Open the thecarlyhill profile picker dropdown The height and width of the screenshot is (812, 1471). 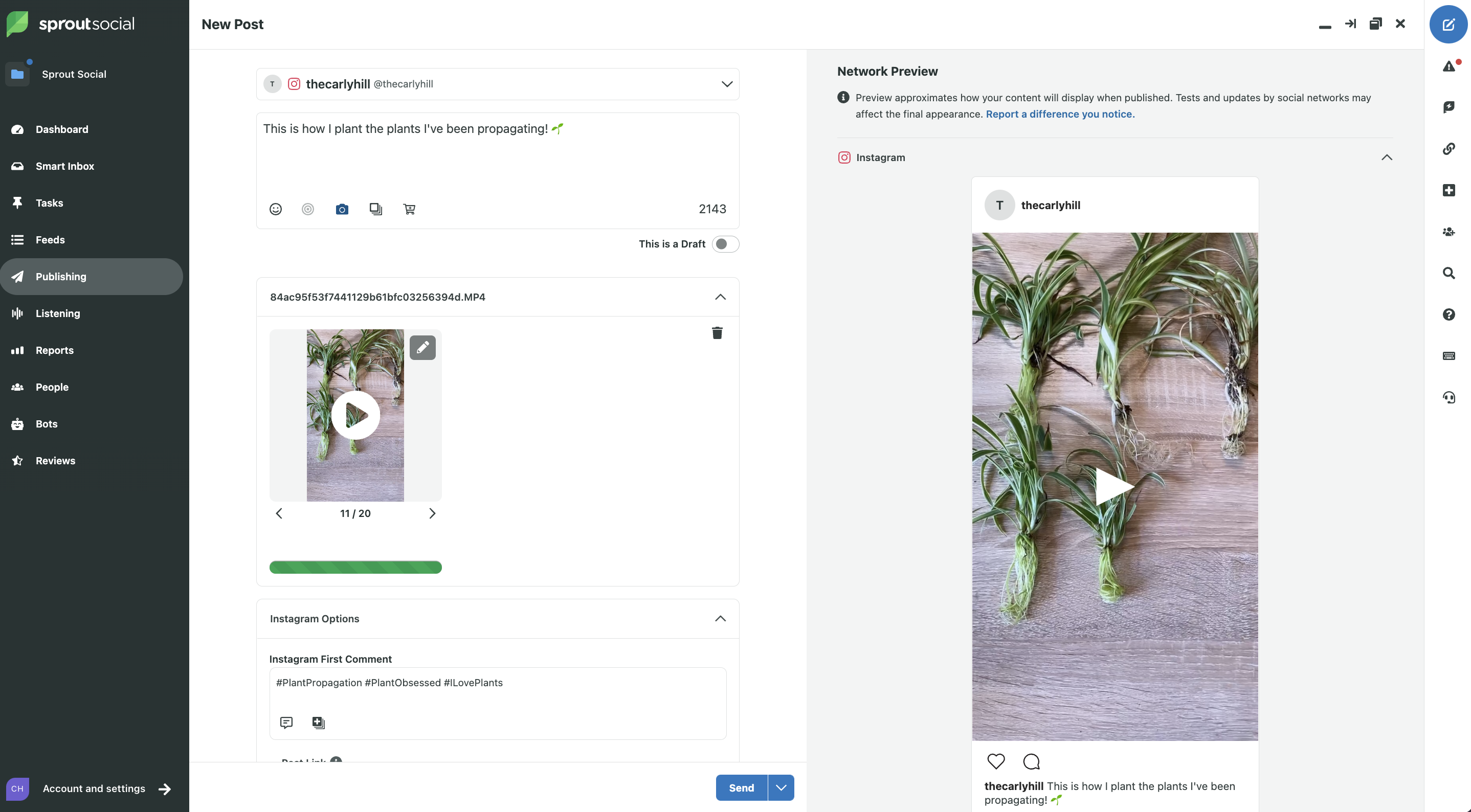point(726,84)
